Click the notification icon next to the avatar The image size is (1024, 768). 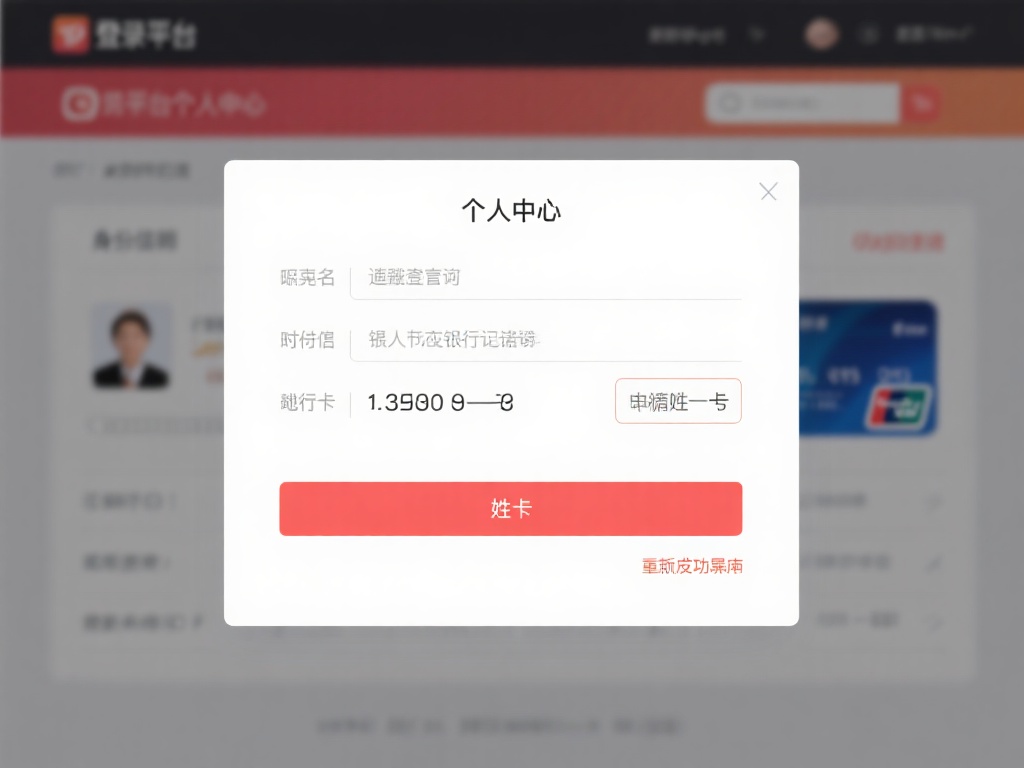point(868,33)
